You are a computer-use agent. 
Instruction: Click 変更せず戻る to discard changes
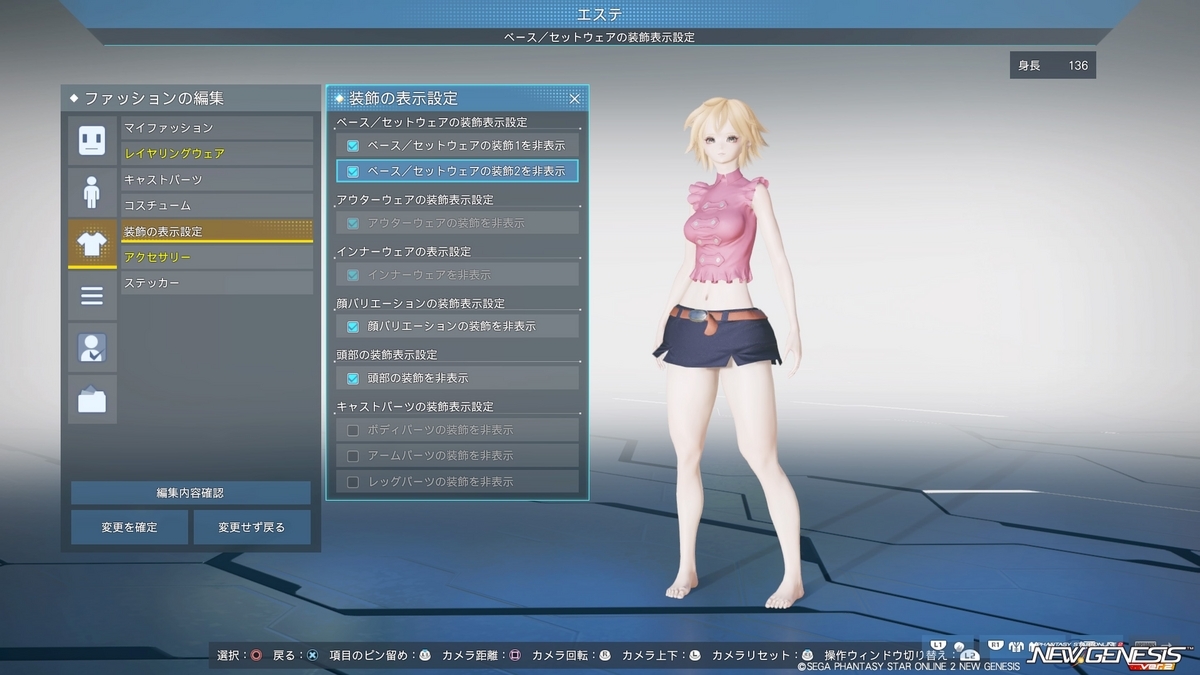[252, 527]
